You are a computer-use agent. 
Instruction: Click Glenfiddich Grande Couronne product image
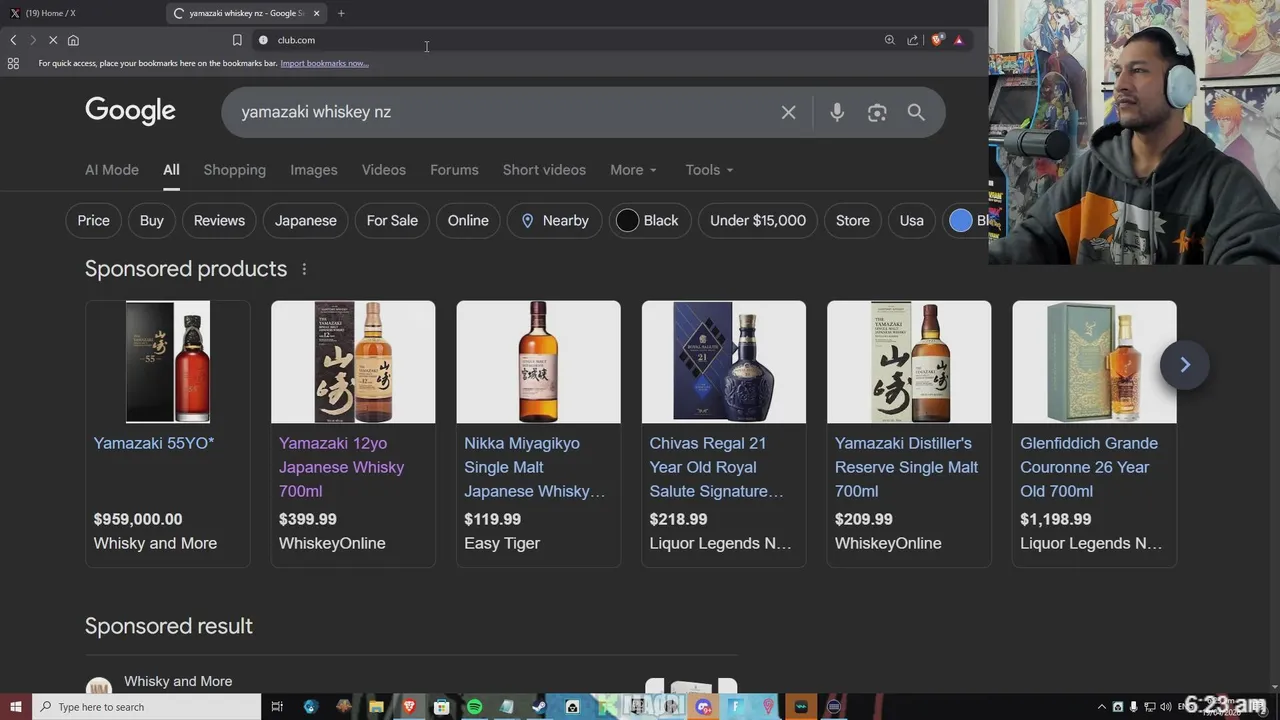click(x=1094, y=362)
